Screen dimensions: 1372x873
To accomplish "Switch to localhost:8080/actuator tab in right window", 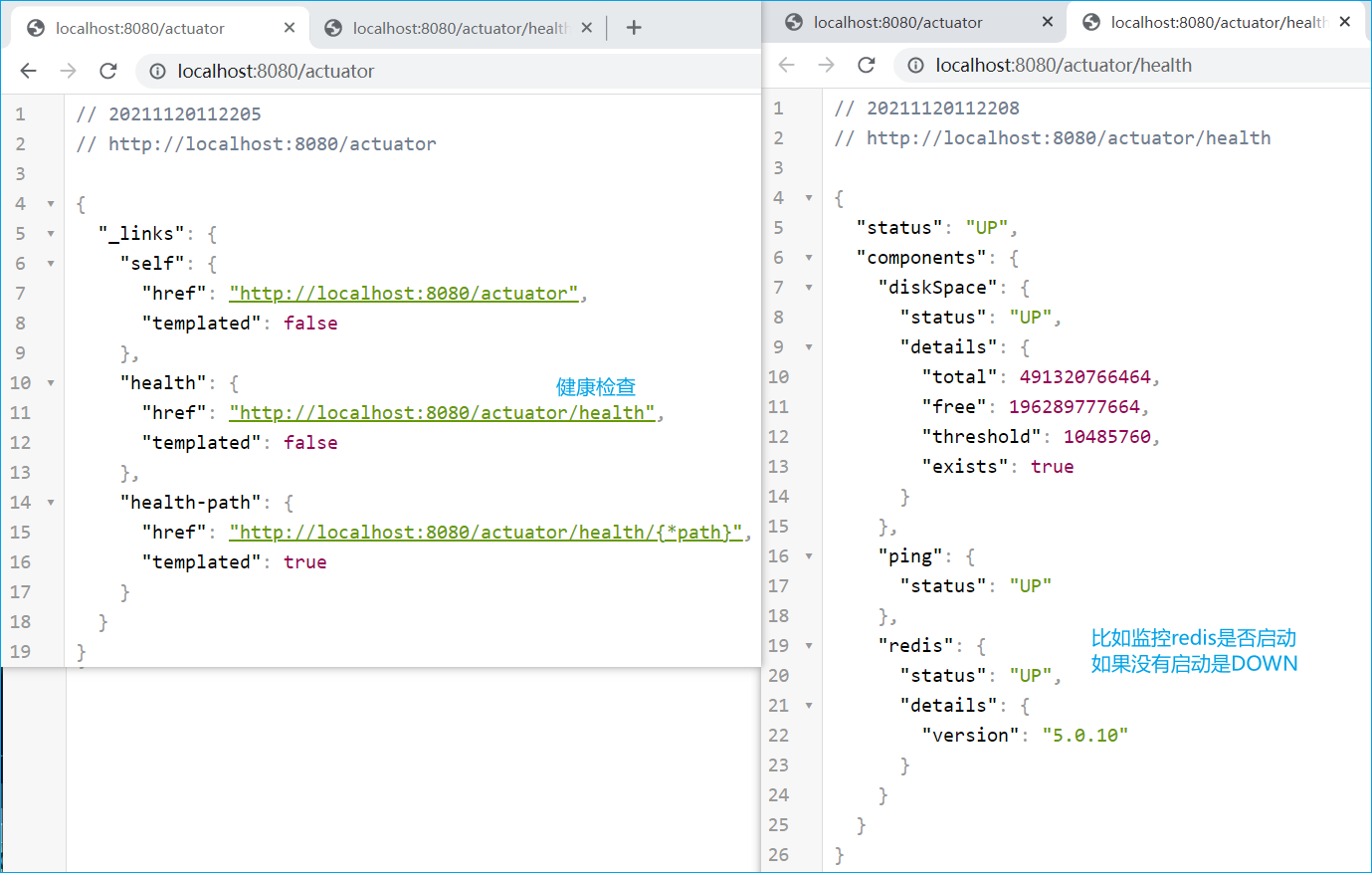I will click(918, 22).
